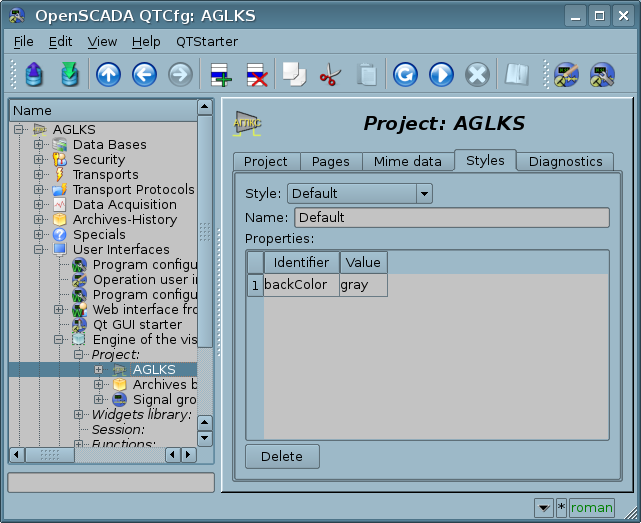Click the Copy item icon
This screenshot has height=523, width=641.
click(294, 75)
